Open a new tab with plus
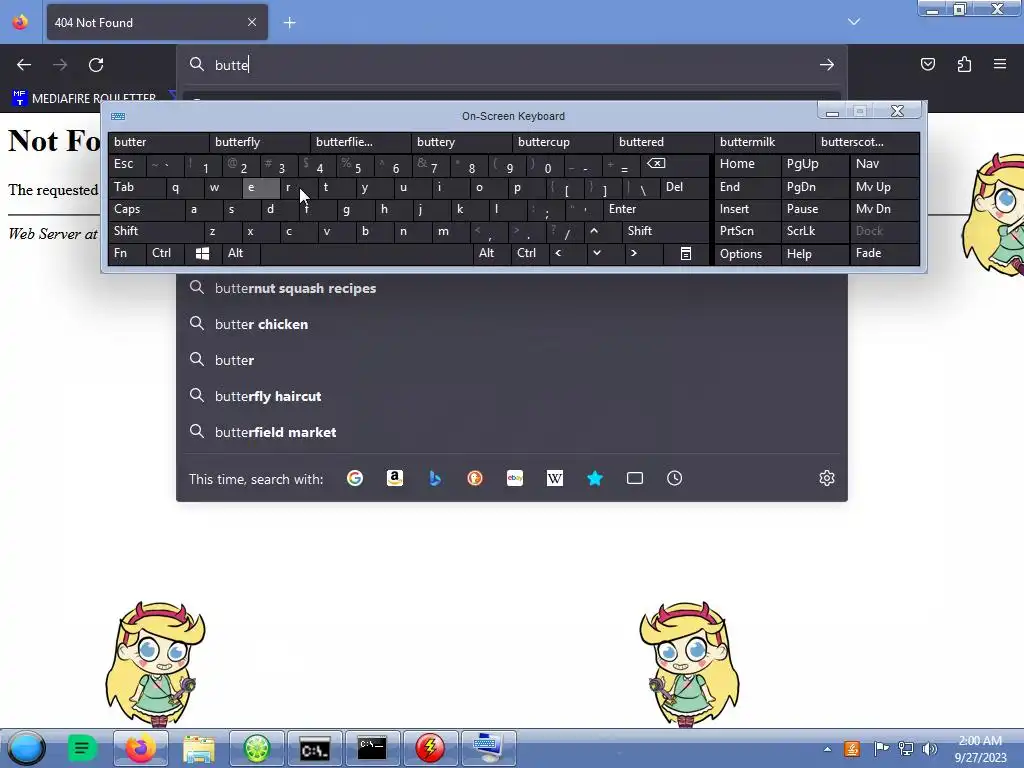The width and height of the screenshot is (1024, 768). click(x=290, y=23)
